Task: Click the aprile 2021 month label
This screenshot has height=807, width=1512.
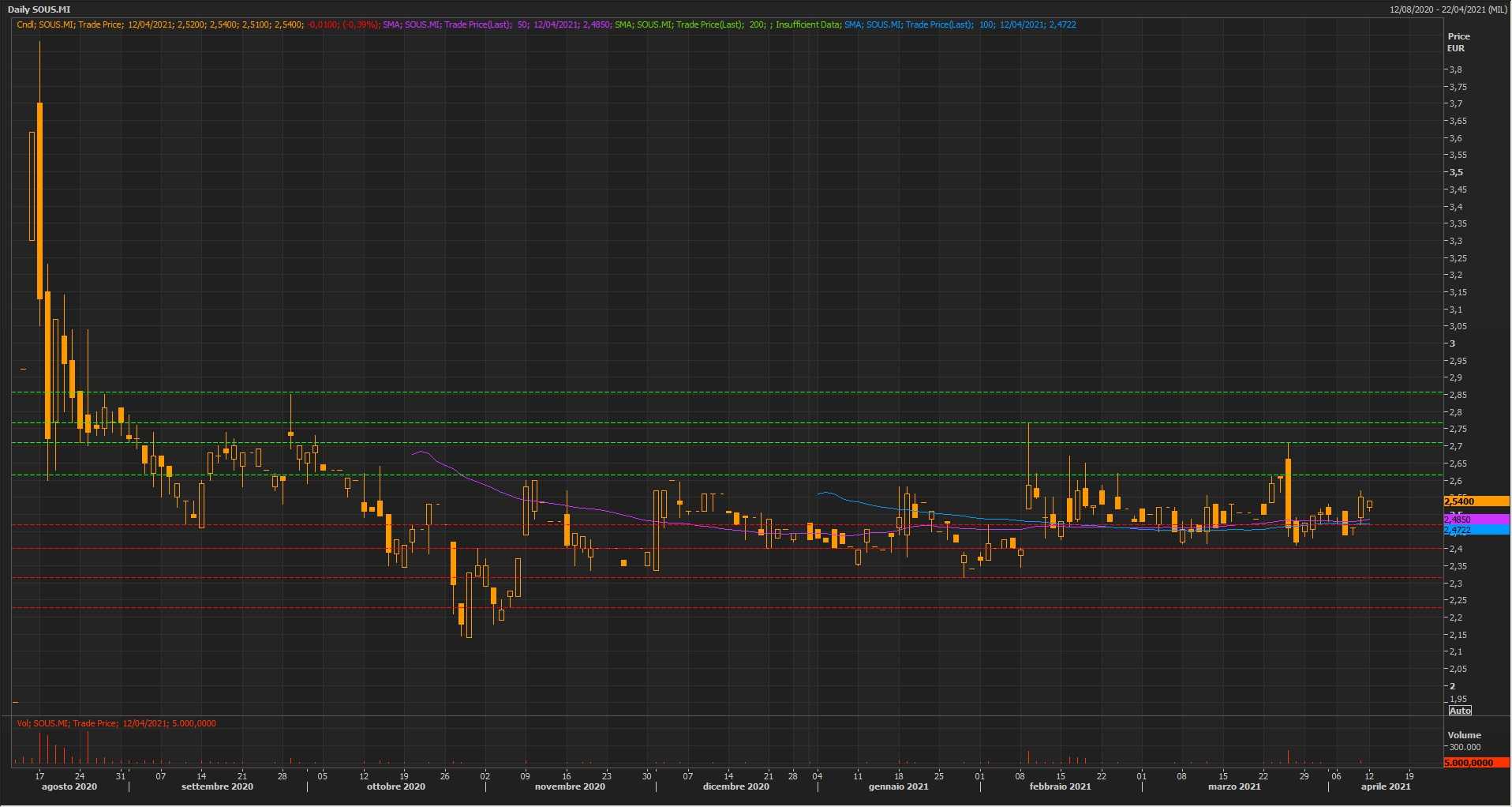Action: 1385,786
